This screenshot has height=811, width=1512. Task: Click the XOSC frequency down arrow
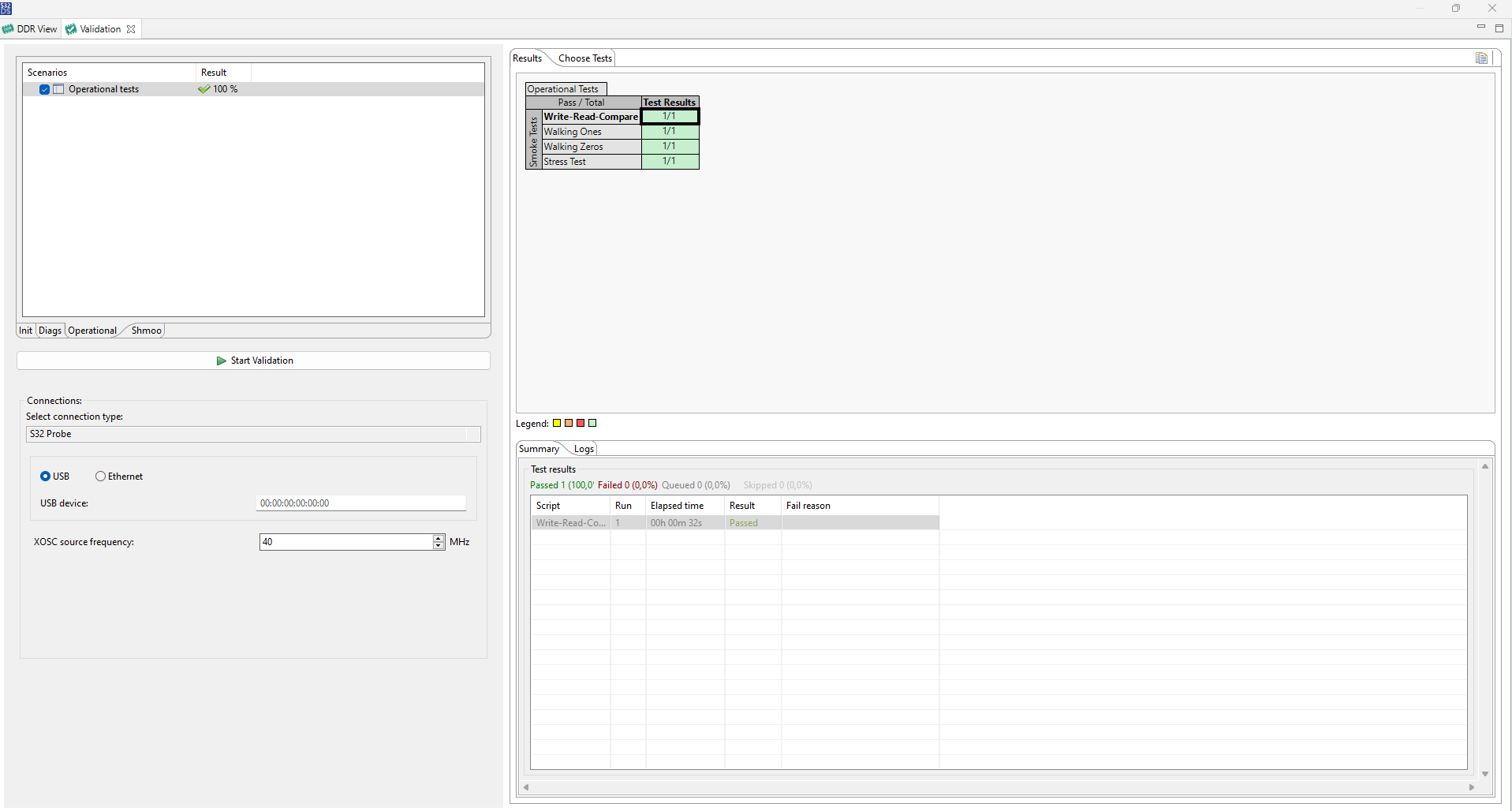438,545
